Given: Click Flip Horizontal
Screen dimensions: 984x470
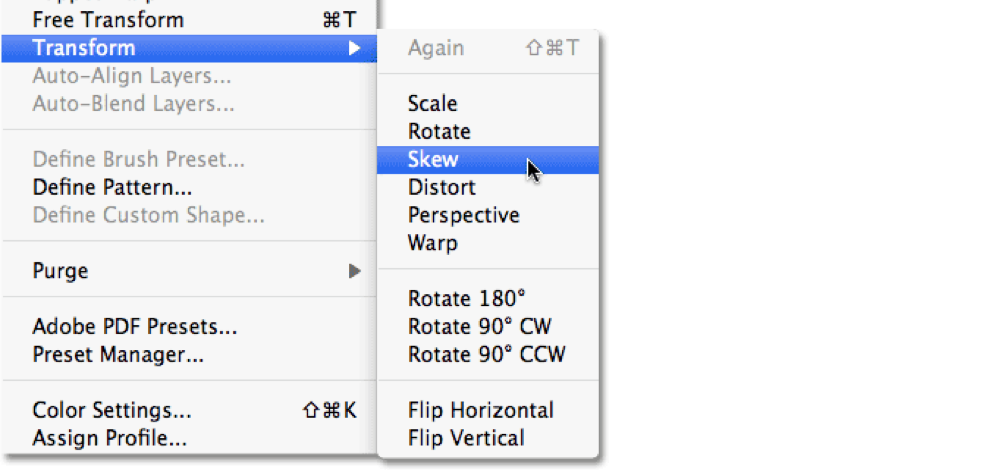Looking at the screenshot, I should tap(480, 410).
